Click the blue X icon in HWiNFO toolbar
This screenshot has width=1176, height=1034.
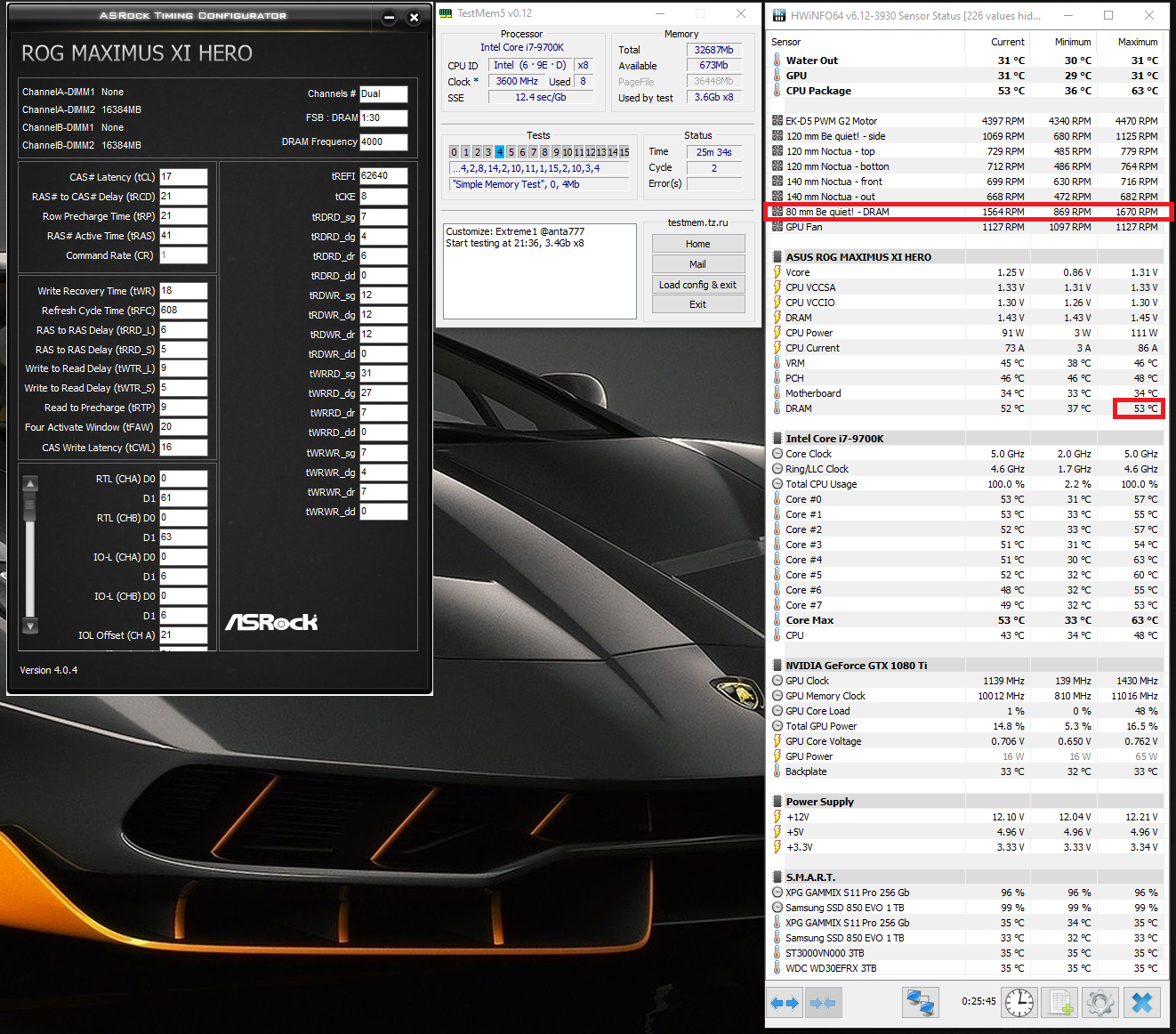click(x=1142, y=1003)
